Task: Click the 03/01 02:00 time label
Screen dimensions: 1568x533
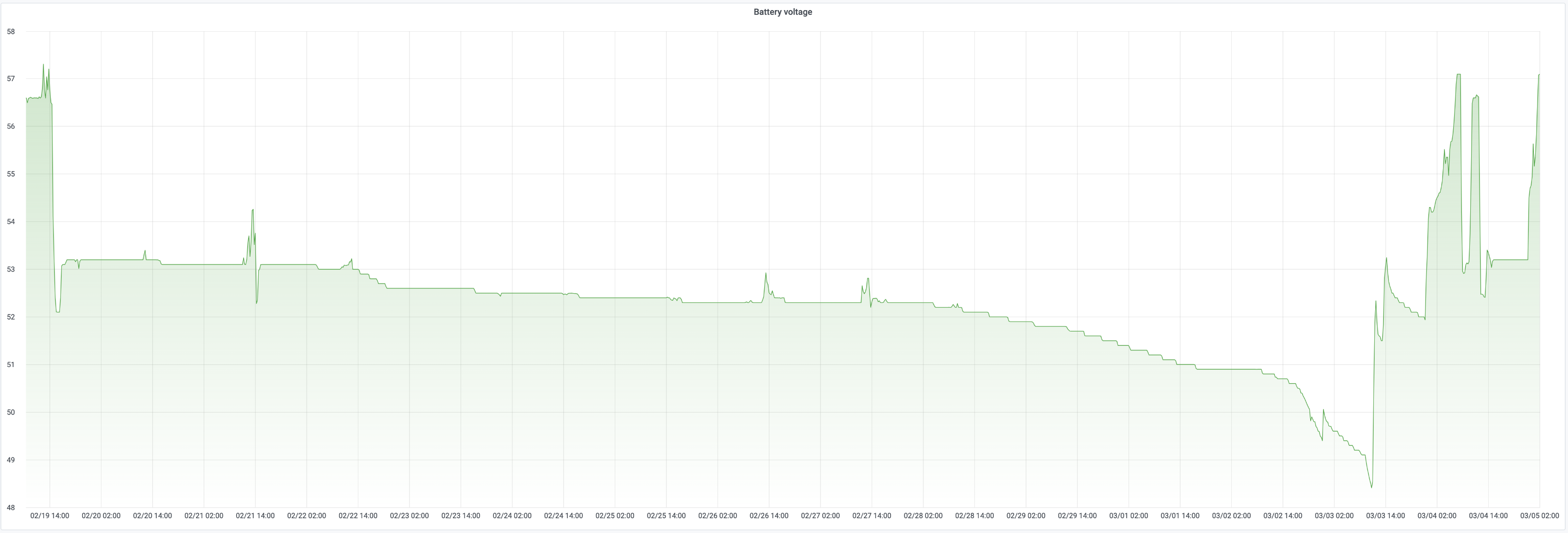Action: [1128, 515]
